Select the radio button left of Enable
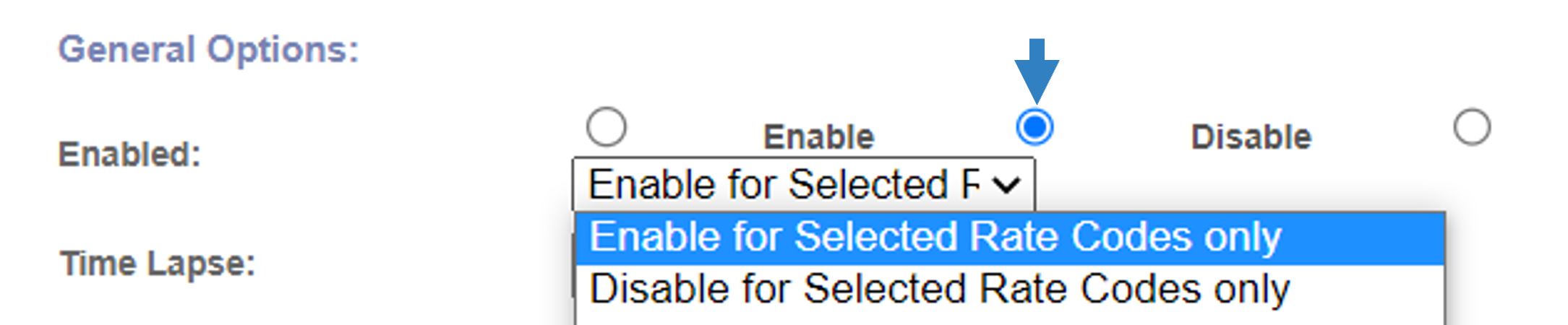This screenshot has height=325, width=1568. coord(606,127)
